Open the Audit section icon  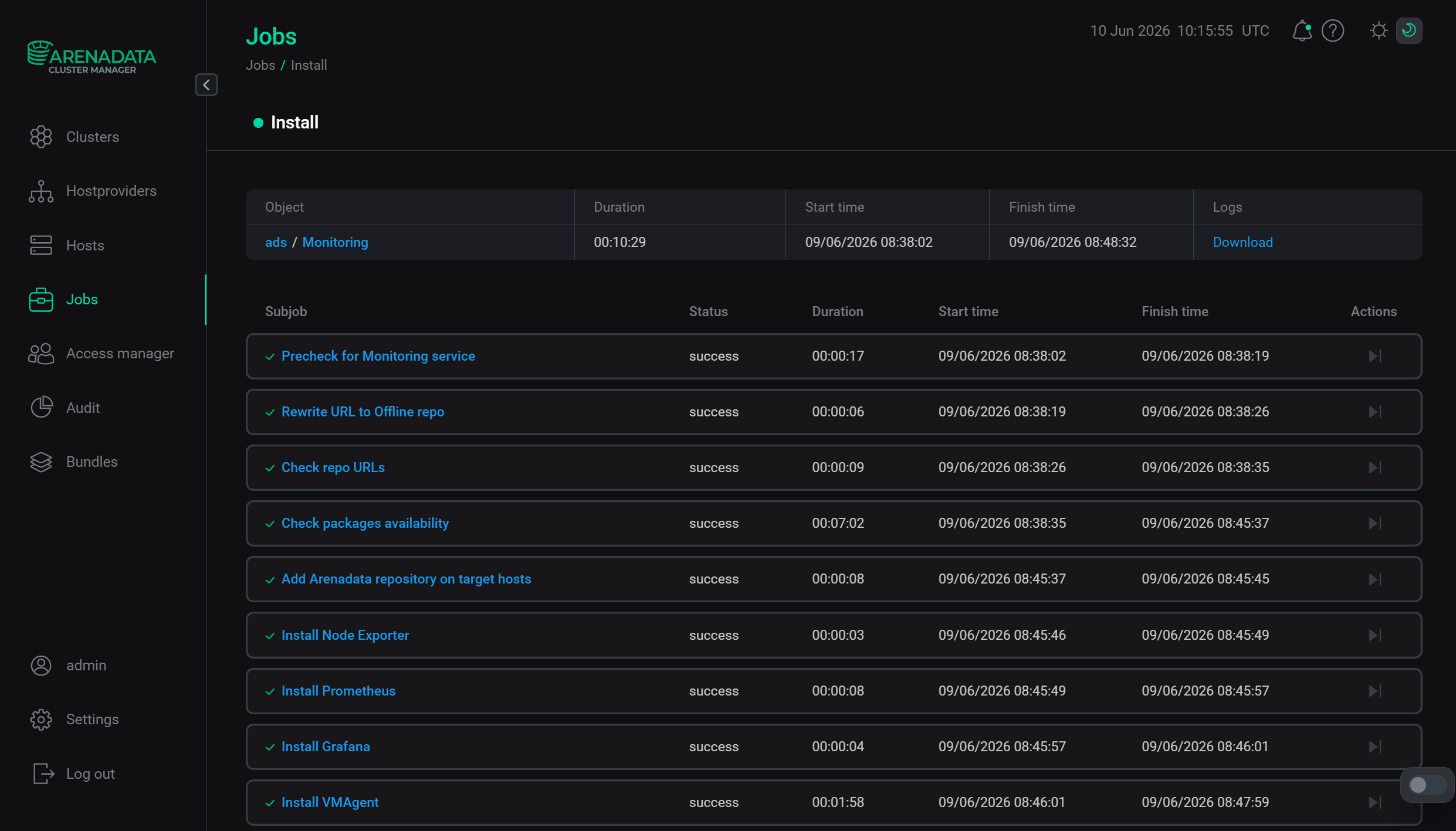[41, 408]
